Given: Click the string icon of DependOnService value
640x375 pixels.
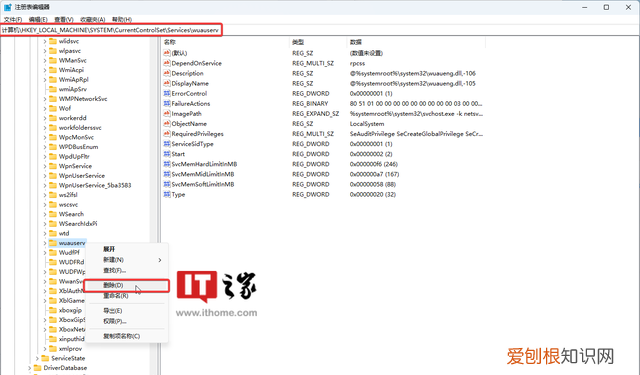Looking at the screenshot, I should click(167, 63).
